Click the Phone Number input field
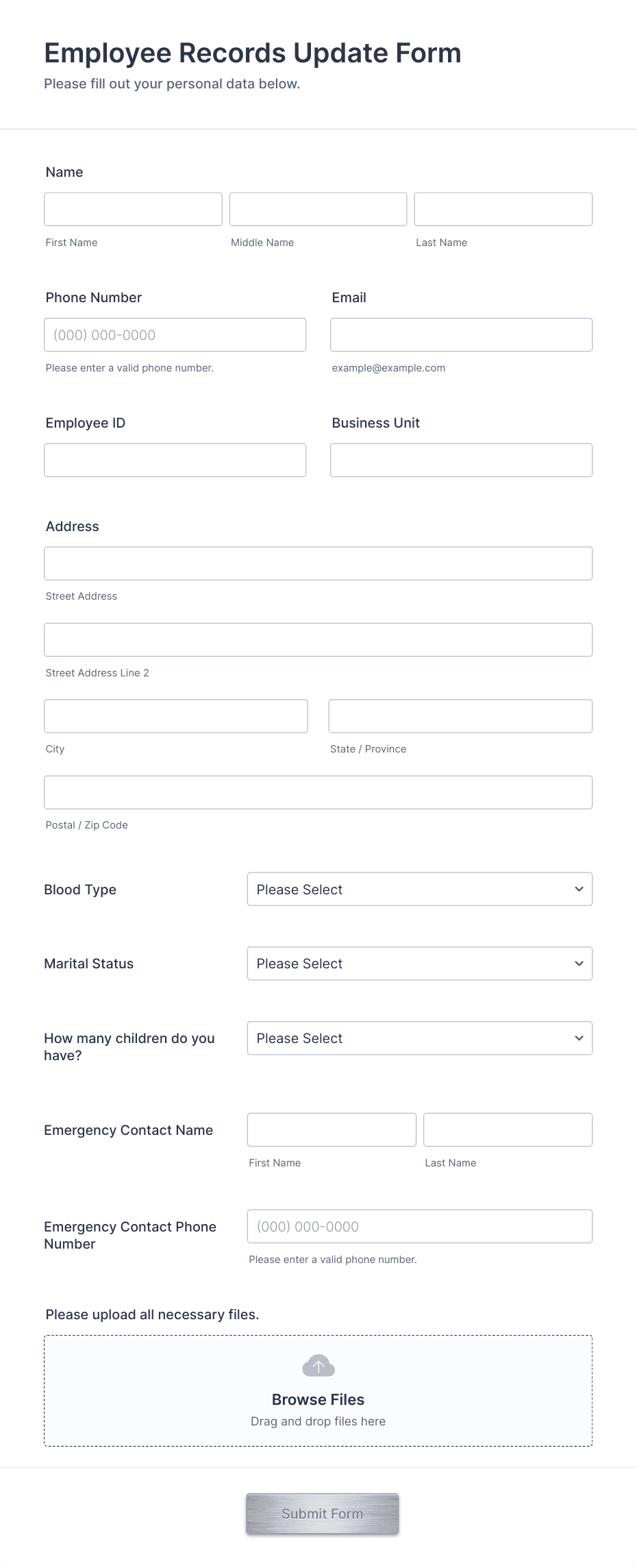637x1568 pixels. click(x=175, y=334)
